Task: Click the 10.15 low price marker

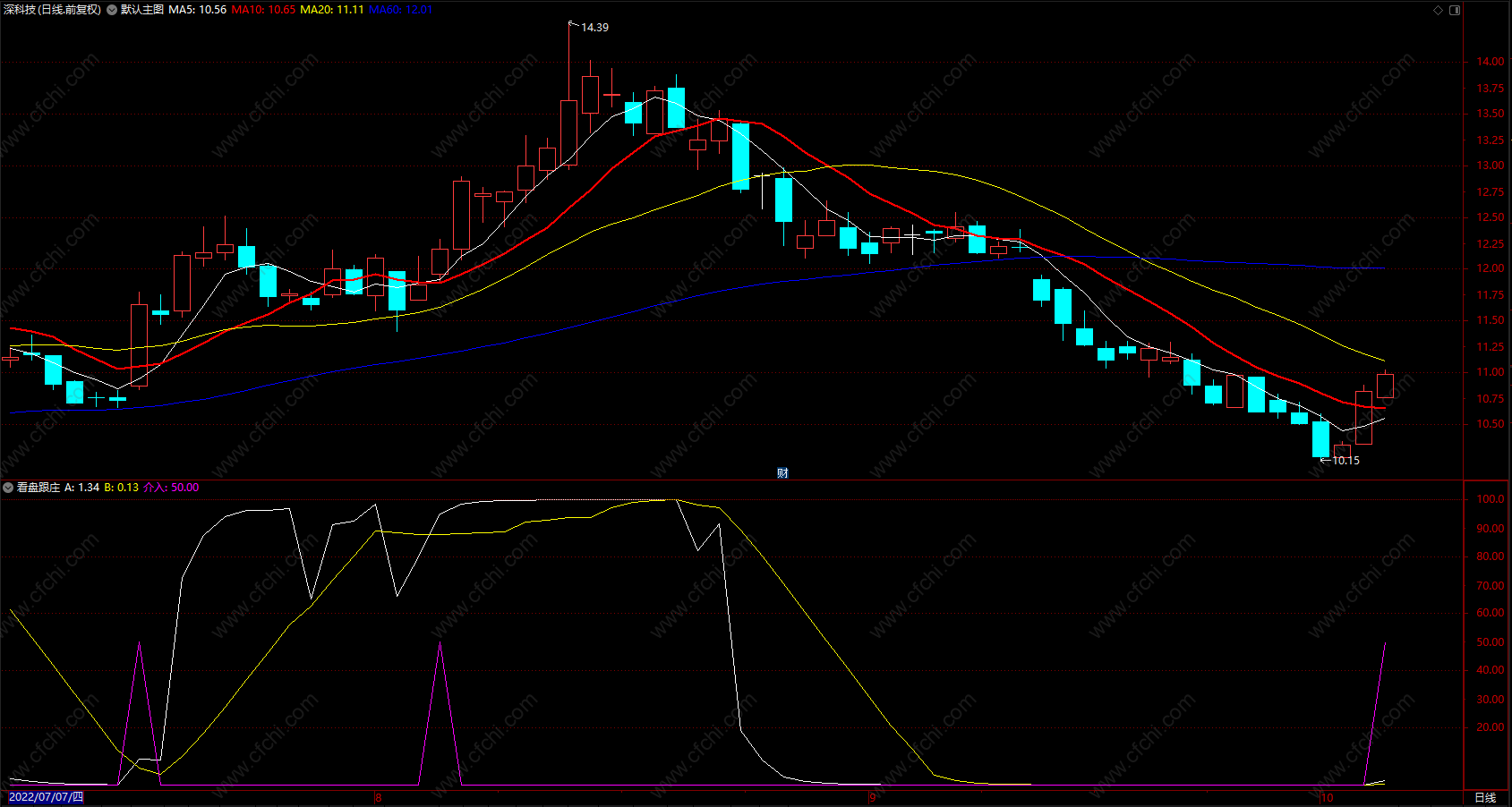Action: pos(1345,461)
